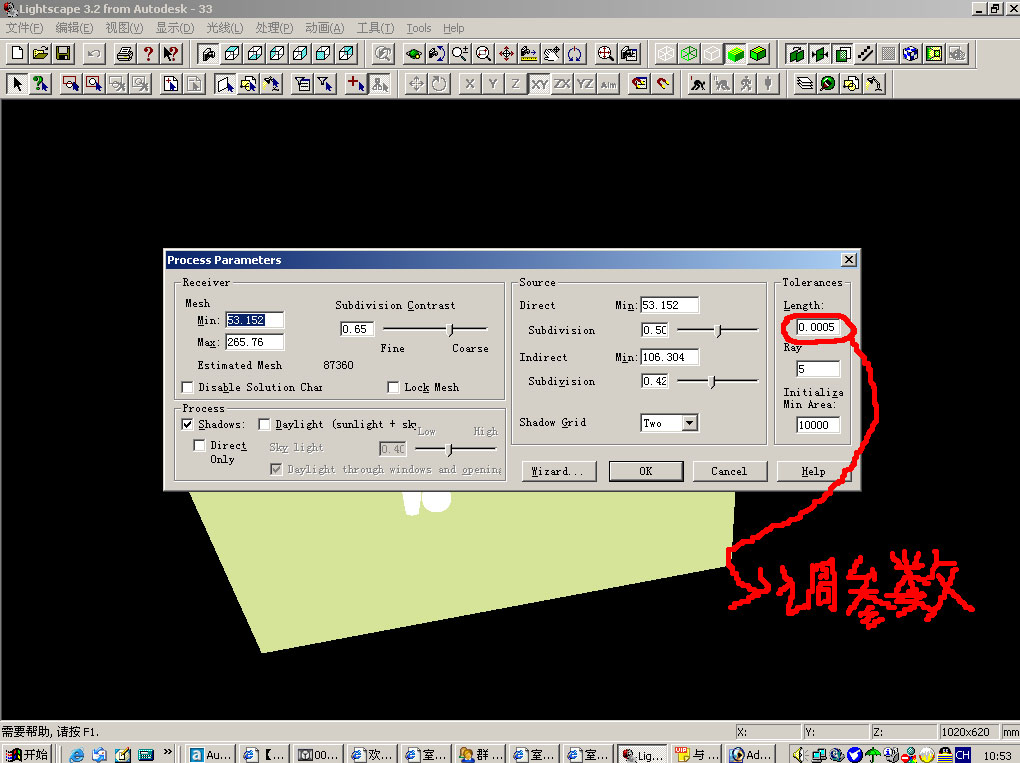1020x763 pixels.
Task: Open the Shadow Grid dropdown
Action: pyautogui.click(x=690, y=423)
